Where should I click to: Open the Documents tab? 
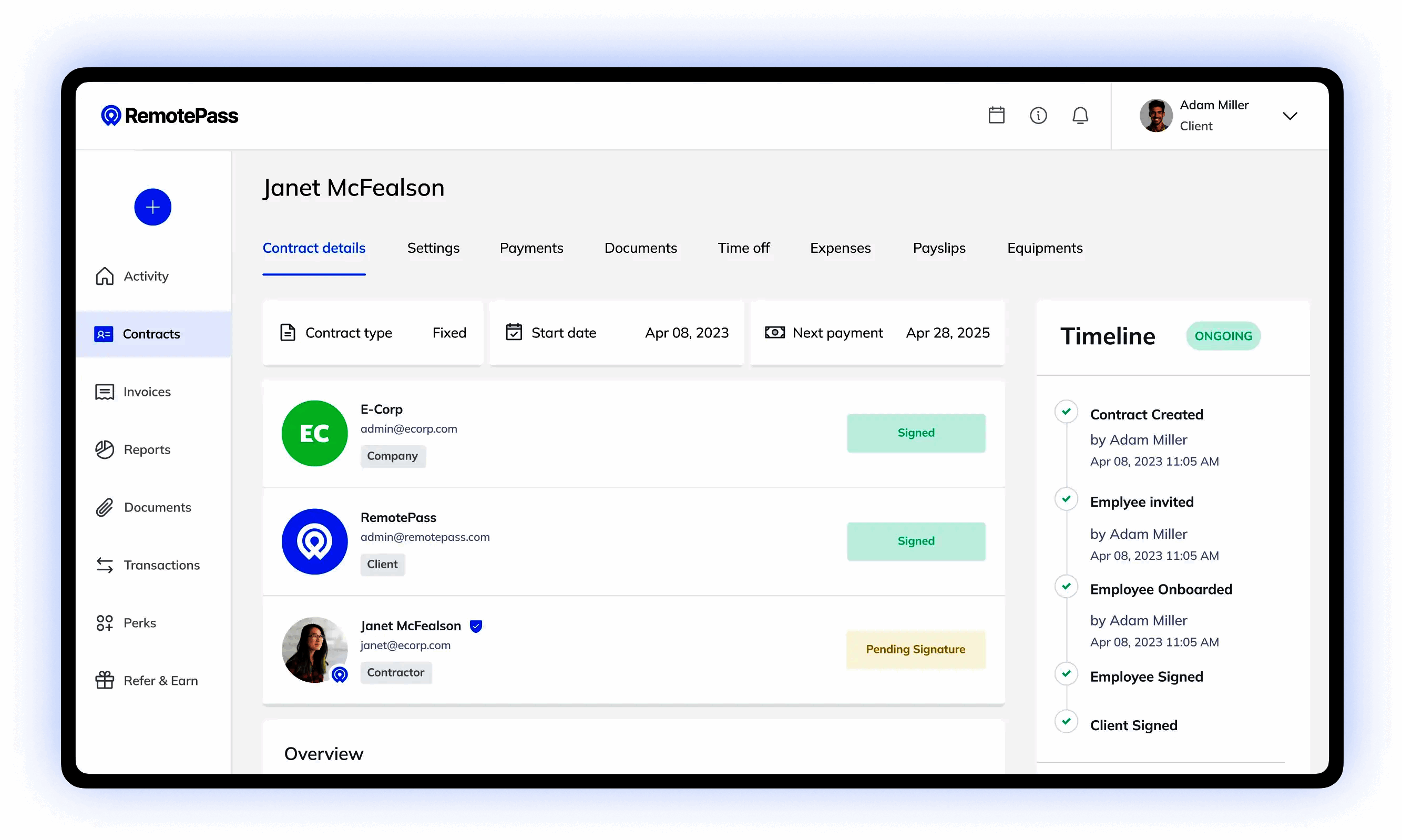pyautogui.click(x=641, y=249)
